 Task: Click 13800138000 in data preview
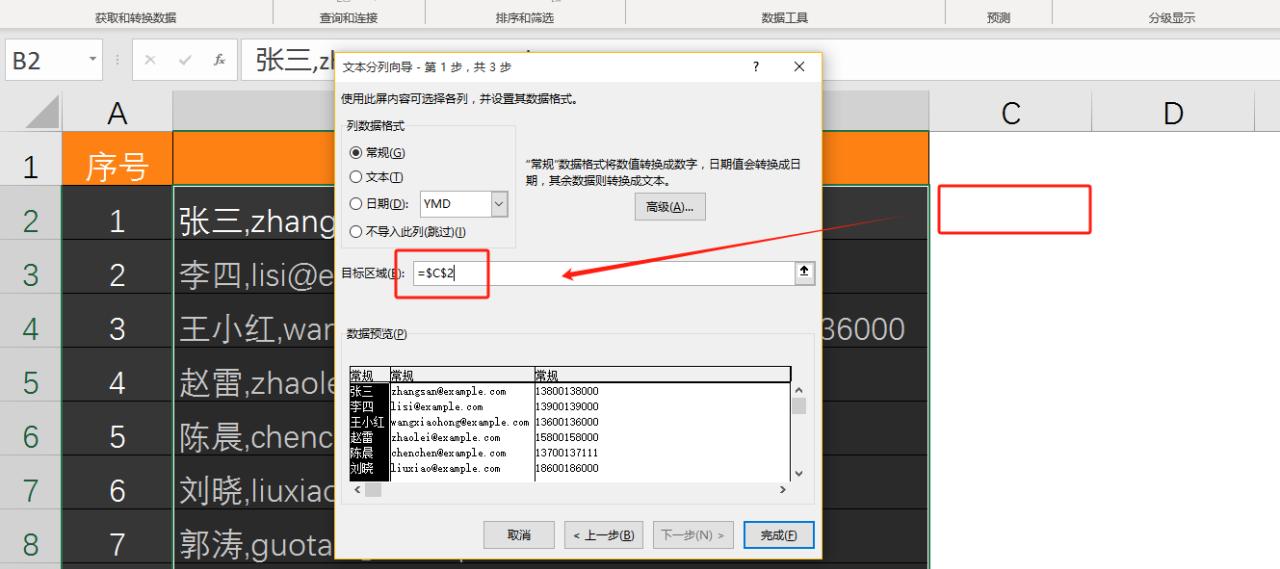pos(567,391)
